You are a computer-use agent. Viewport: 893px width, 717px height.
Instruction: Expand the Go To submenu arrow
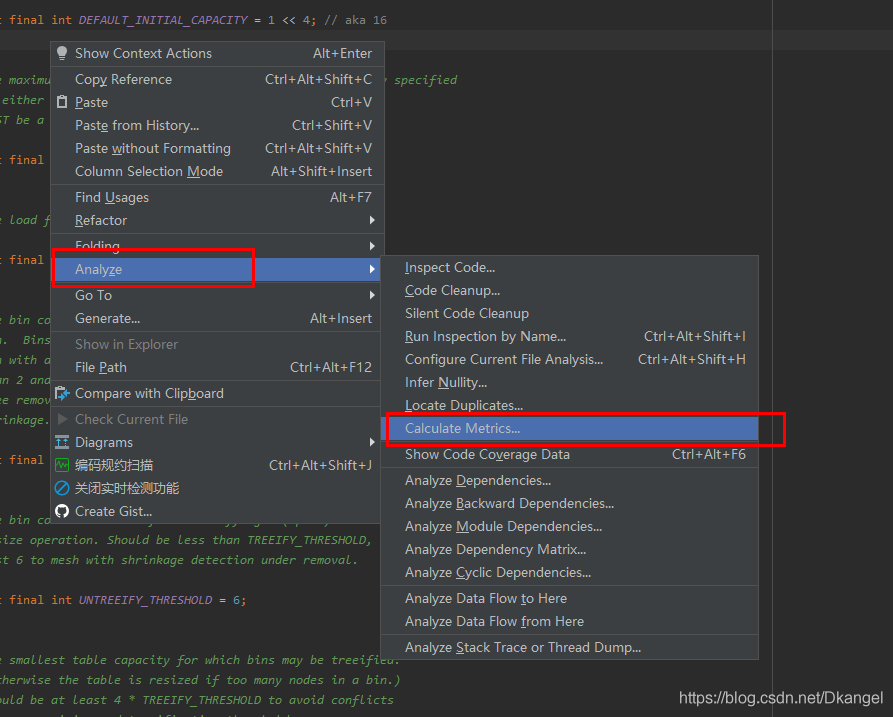(372, 295)
